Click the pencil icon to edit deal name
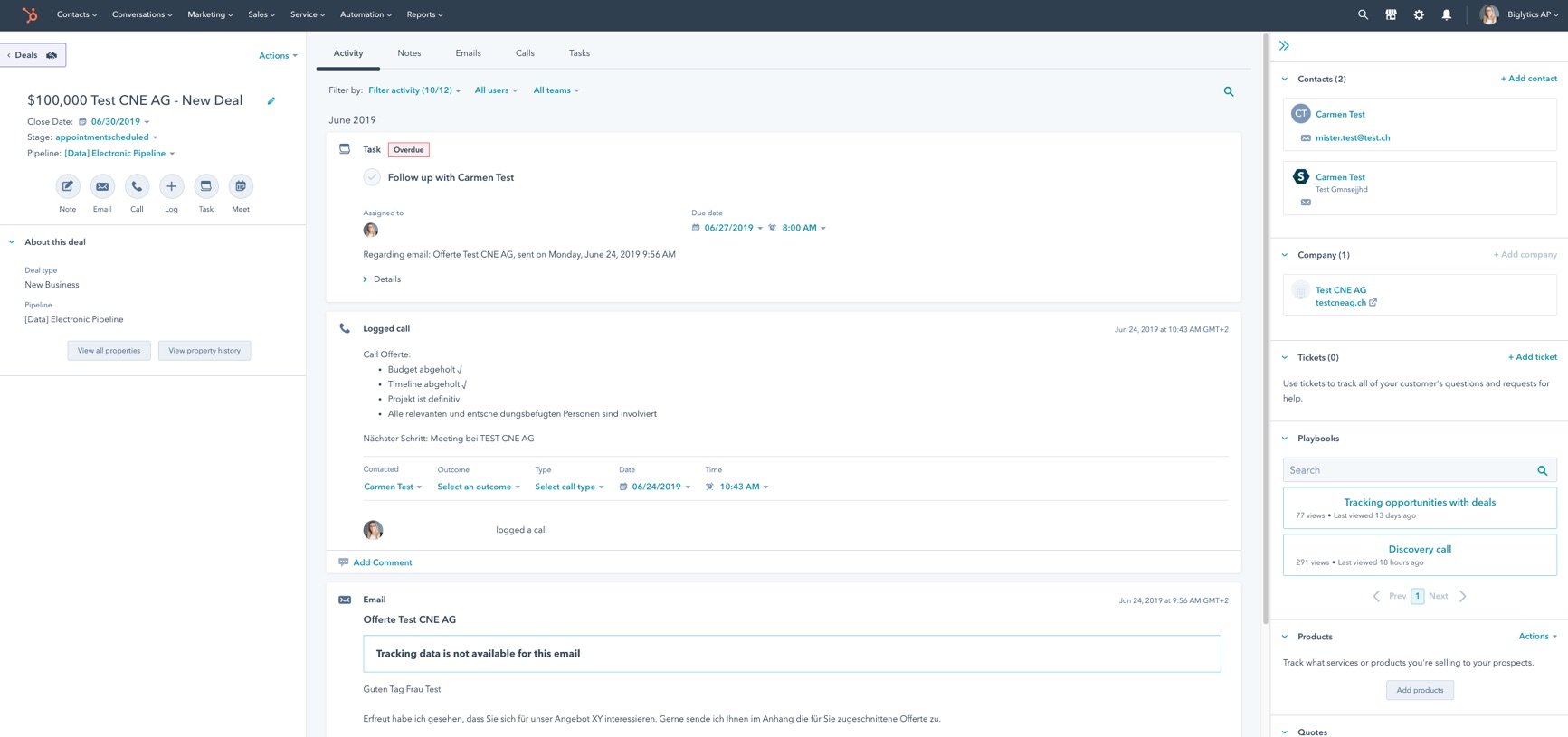This screenshot has height=737, width=1568. (271, 100)
